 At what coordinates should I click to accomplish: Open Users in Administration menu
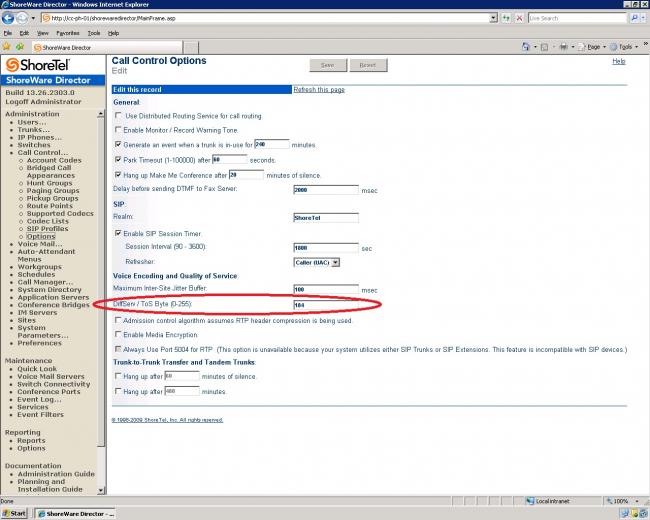coord(32,122)
